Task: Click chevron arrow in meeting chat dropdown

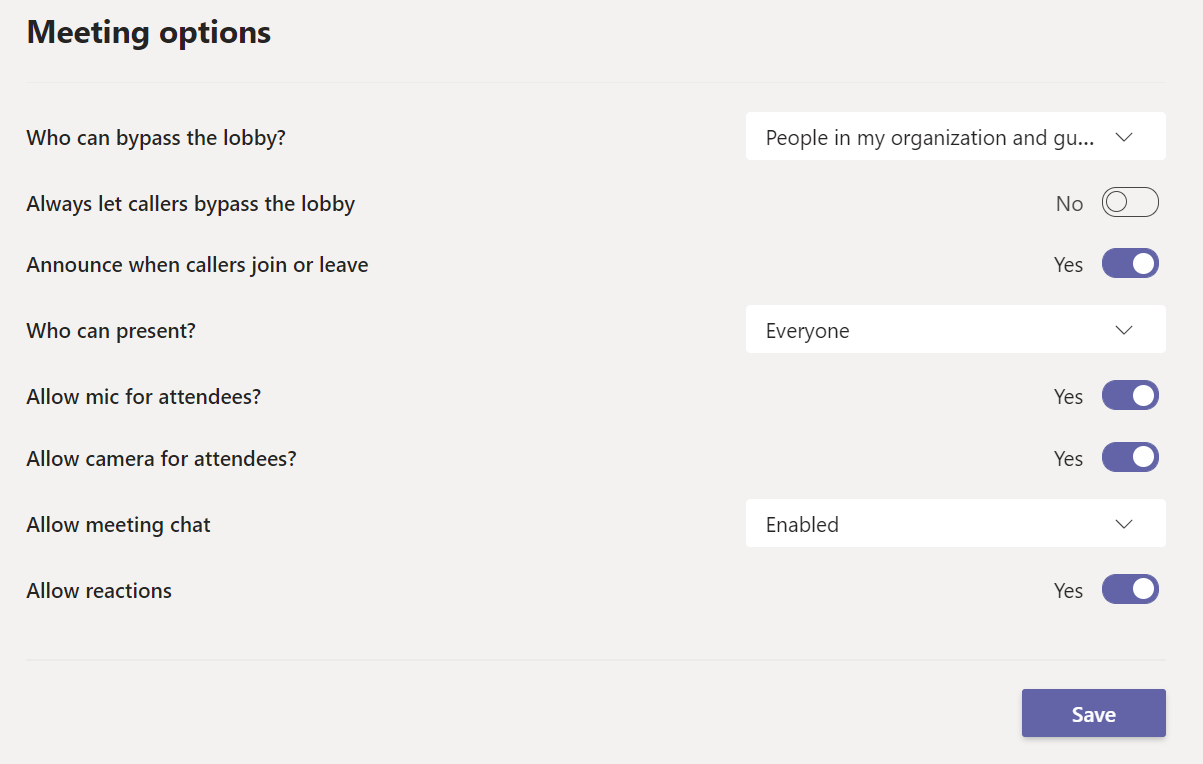Action: tap(1123, 524)
